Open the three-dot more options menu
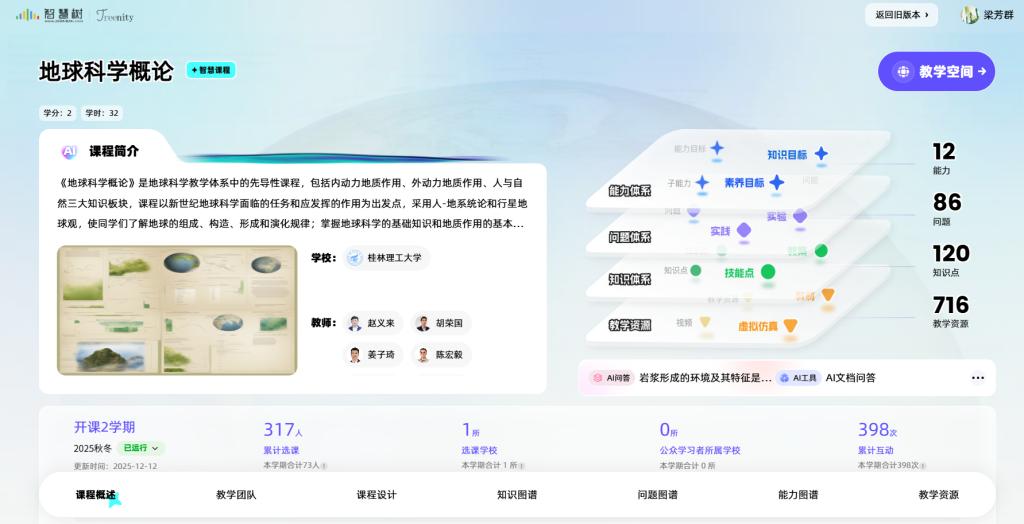 977,378
